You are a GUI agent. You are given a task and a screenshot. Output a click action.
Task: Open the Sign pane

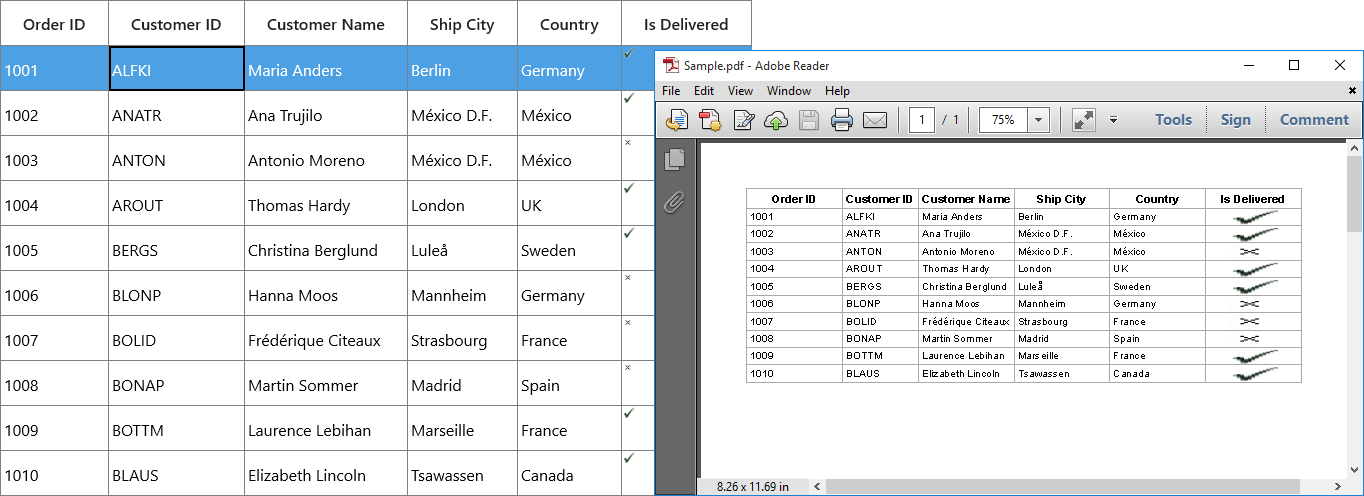tap(1235, 120)
